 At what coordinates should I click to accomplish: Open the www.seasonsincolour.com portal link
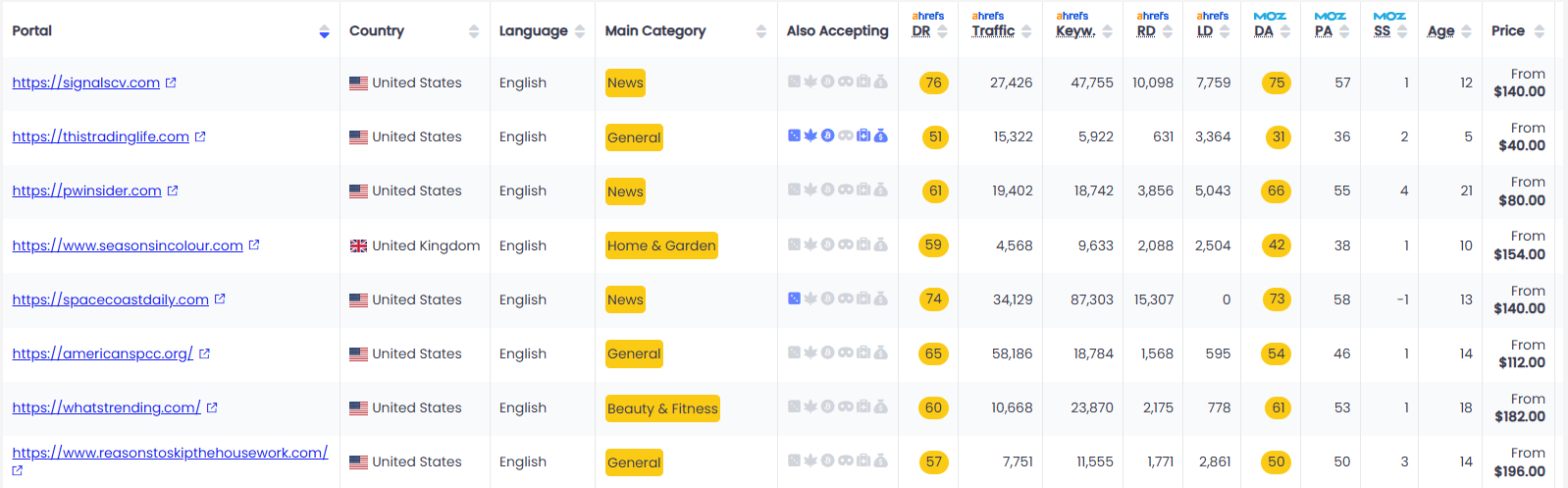click(128, 245)
